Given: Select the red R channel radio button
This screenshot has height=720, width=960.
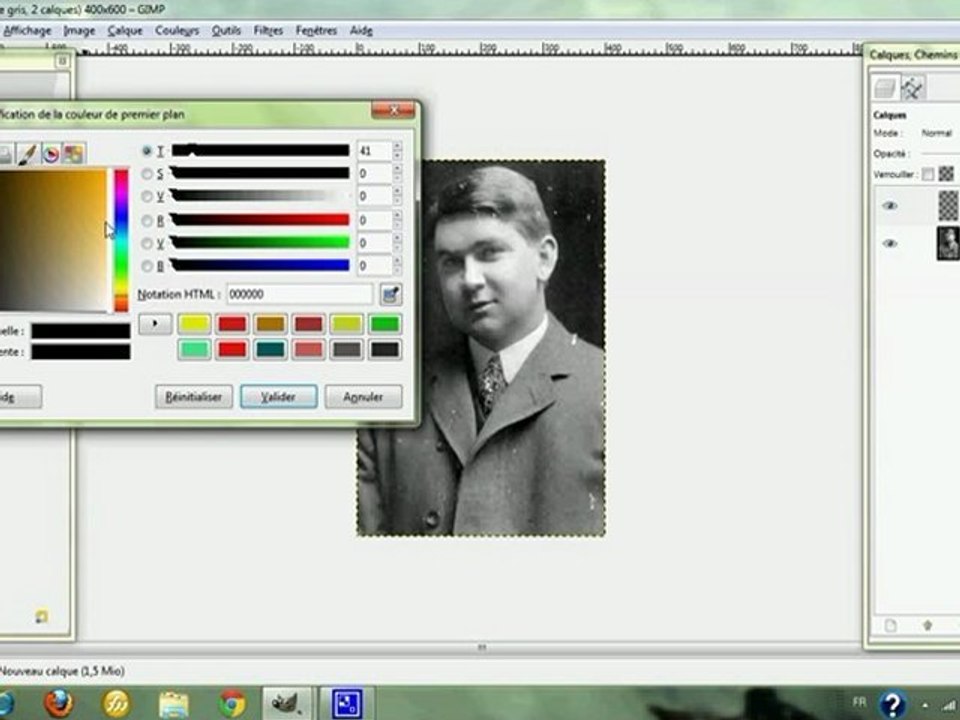Looking at the screenshot, I should [147, 220].
